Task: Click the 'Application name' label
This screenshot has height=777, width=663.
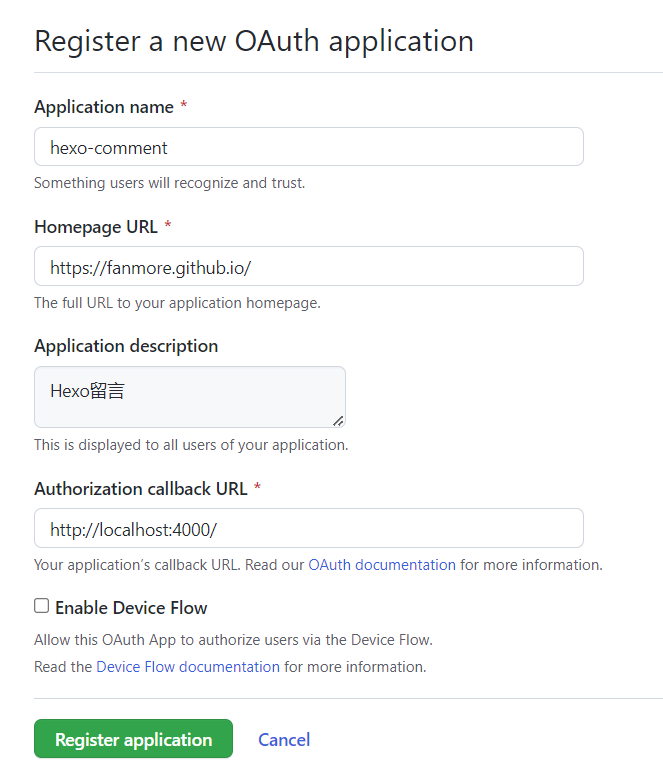Action: [x=104, y=107]
